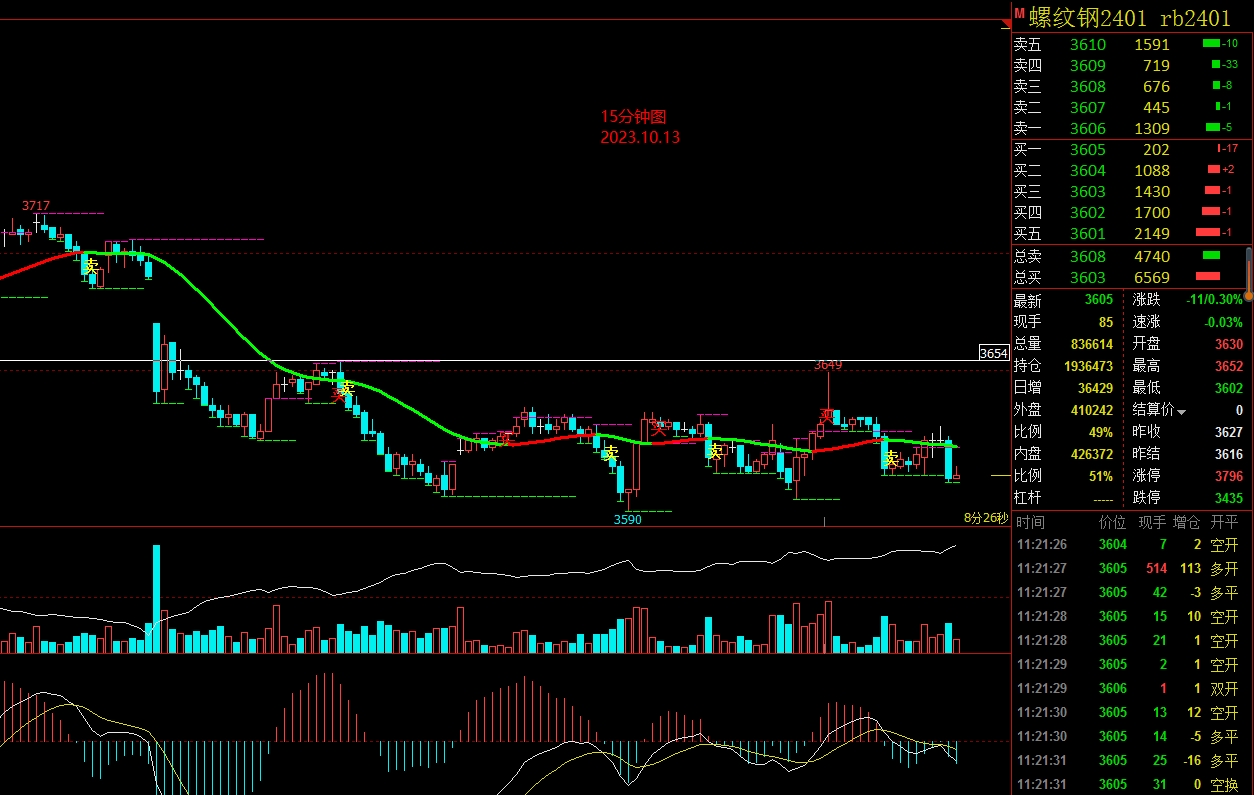Click the 3649 peak price label on chart
Screen dimensions: 1254x795
click(x=828, y=365)
